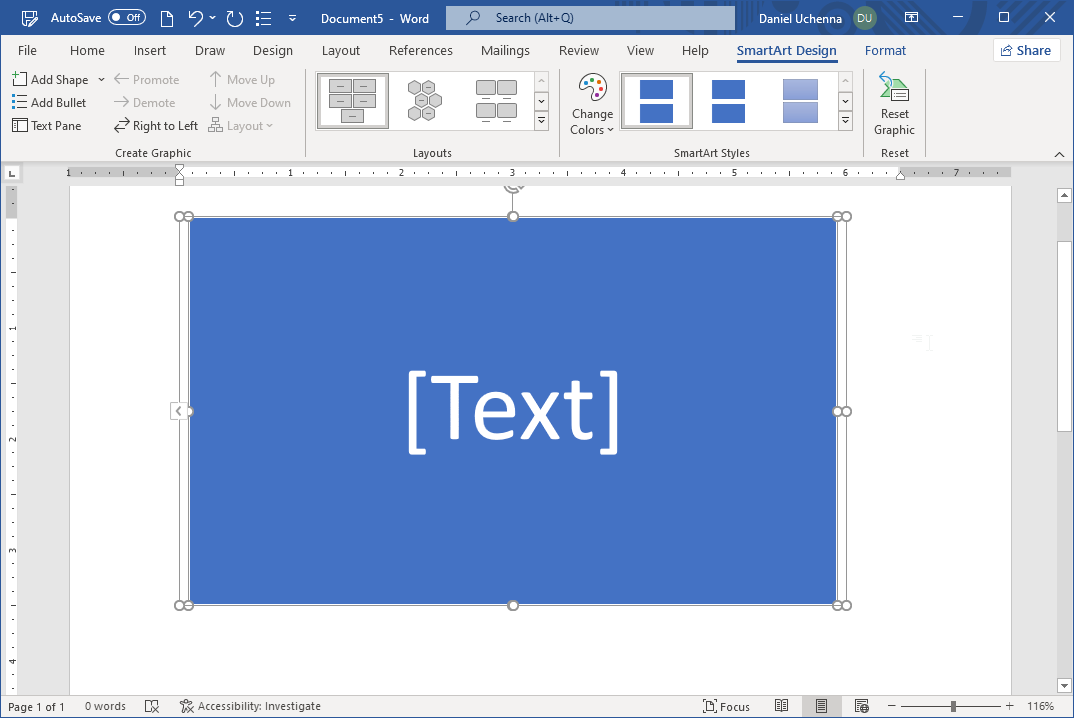Viewport: 1074px width, 718px height.
Task: Apply Right to Left direction
Action: click(x=155, y=125)
